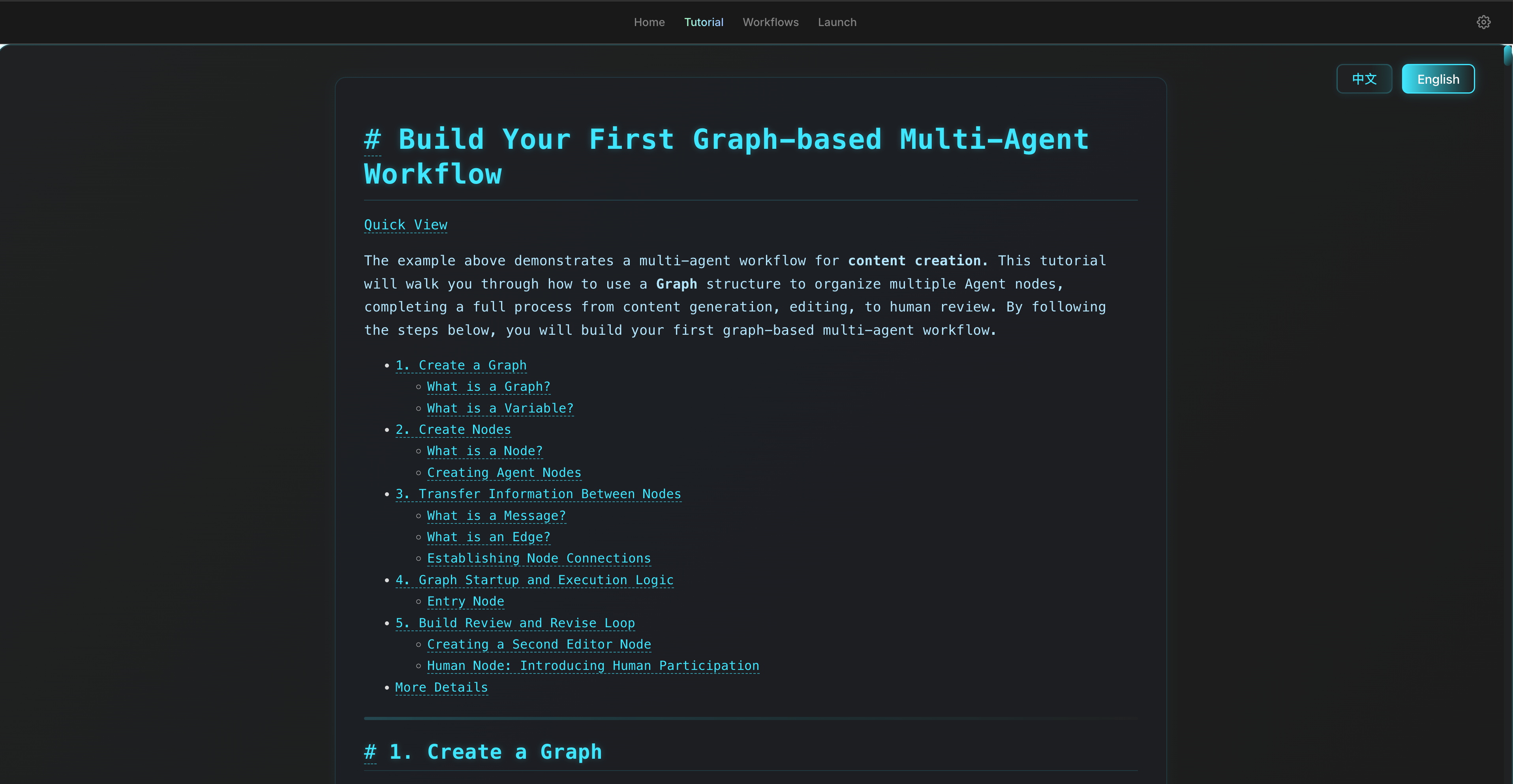
Task: Click the 'What is an Edge?' link
Action: (488, 537)
